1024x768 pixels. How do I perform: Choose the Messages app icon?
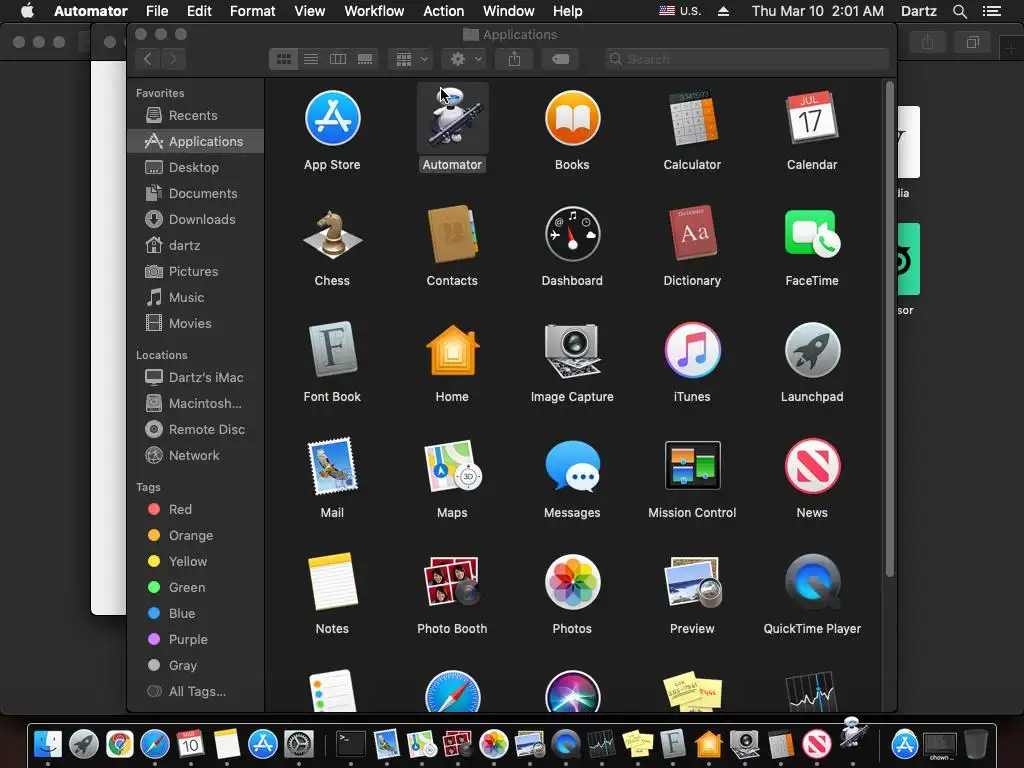pos(572,466)
